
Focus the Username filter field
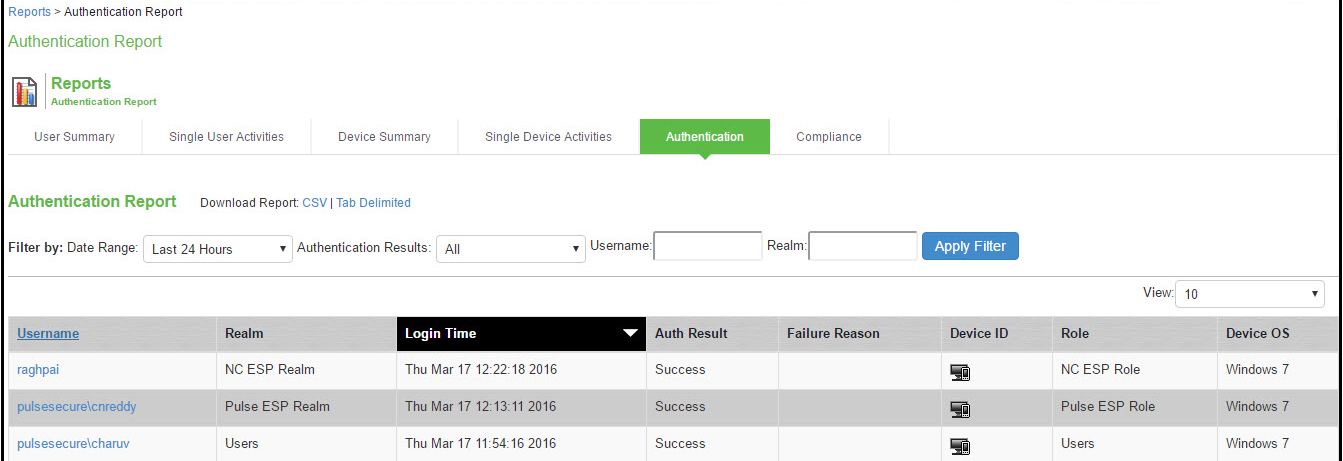coord(708,246)
